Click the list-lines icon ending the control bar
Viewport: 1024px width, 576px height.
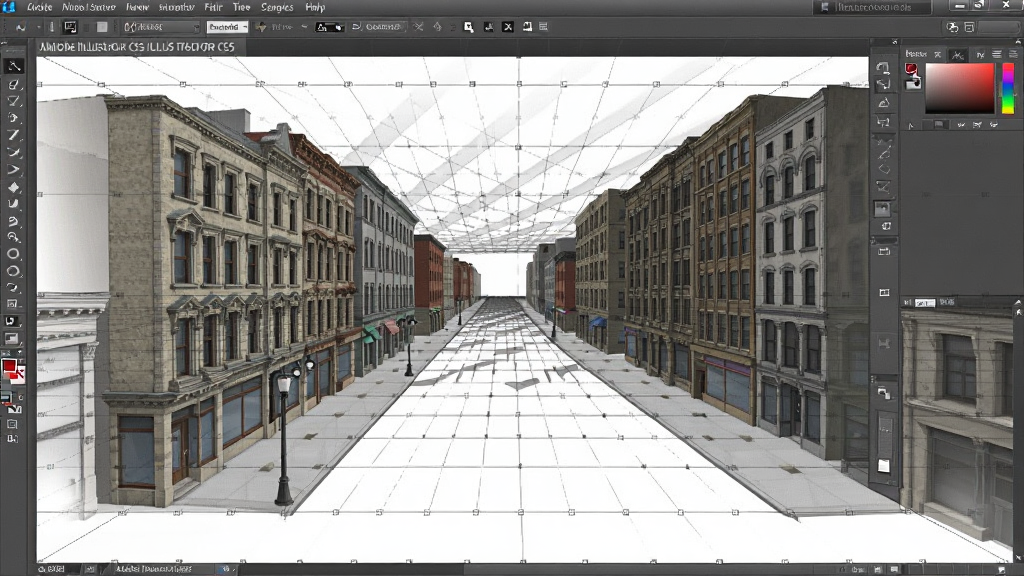[x=543, y=27]
